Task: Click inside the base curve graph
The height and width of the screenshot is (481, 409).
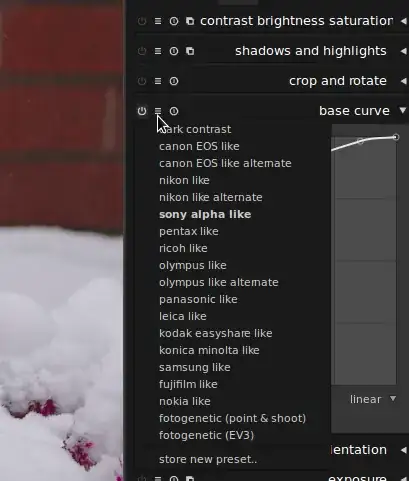Action: pyautogui.click(x=364, y=260)
